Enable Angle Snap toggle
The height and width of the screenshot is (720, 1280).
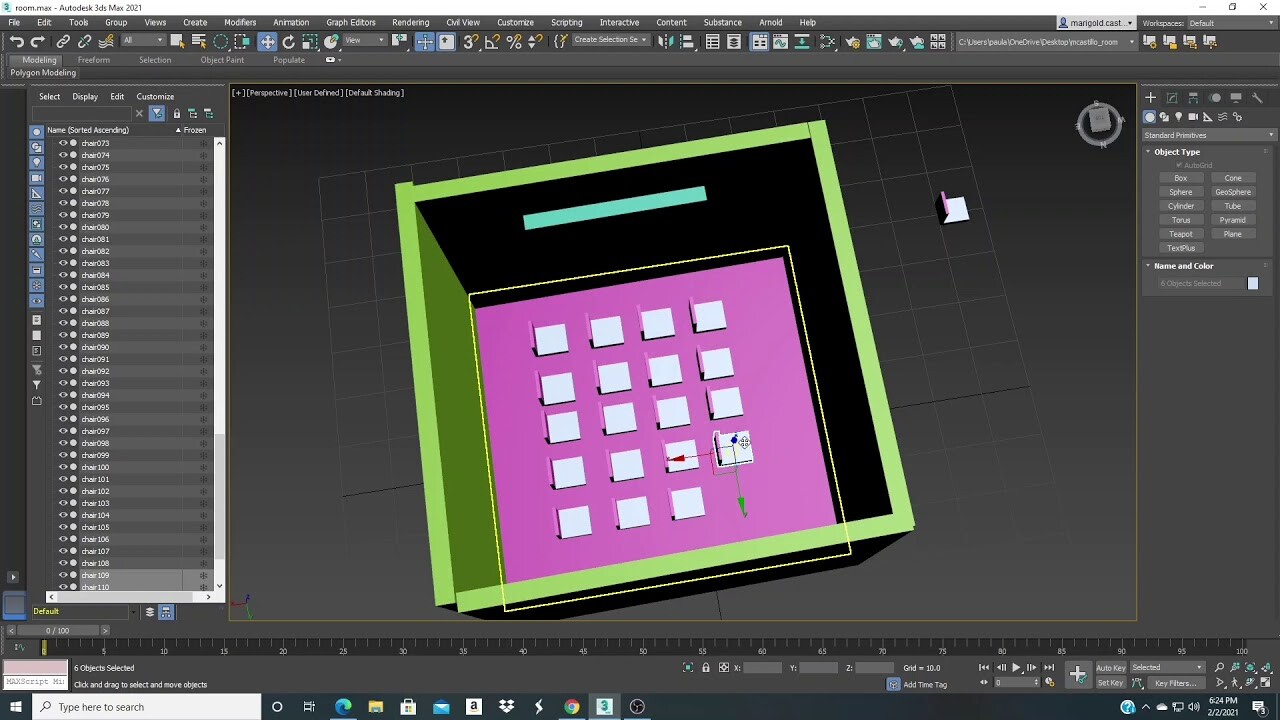click(492, 41)
